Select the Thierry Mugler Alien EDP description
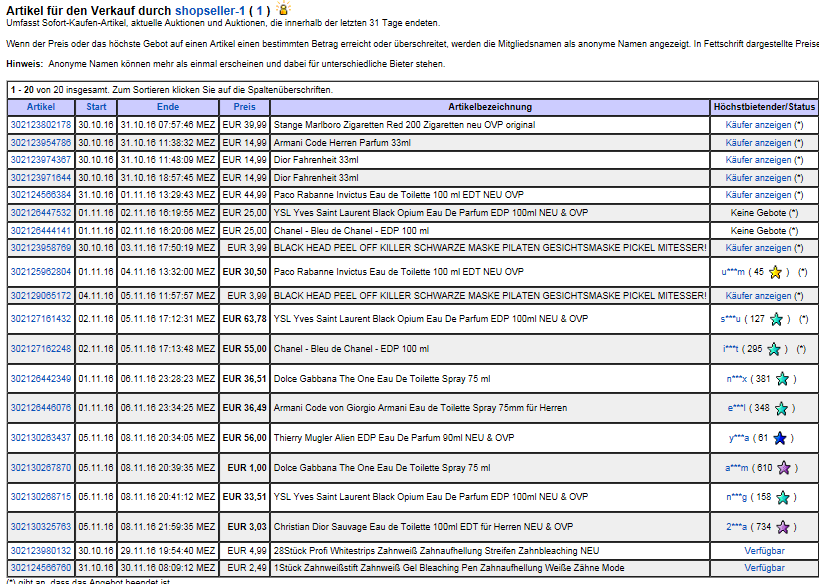This screenshot has height=584, width=819. (394, 438)
